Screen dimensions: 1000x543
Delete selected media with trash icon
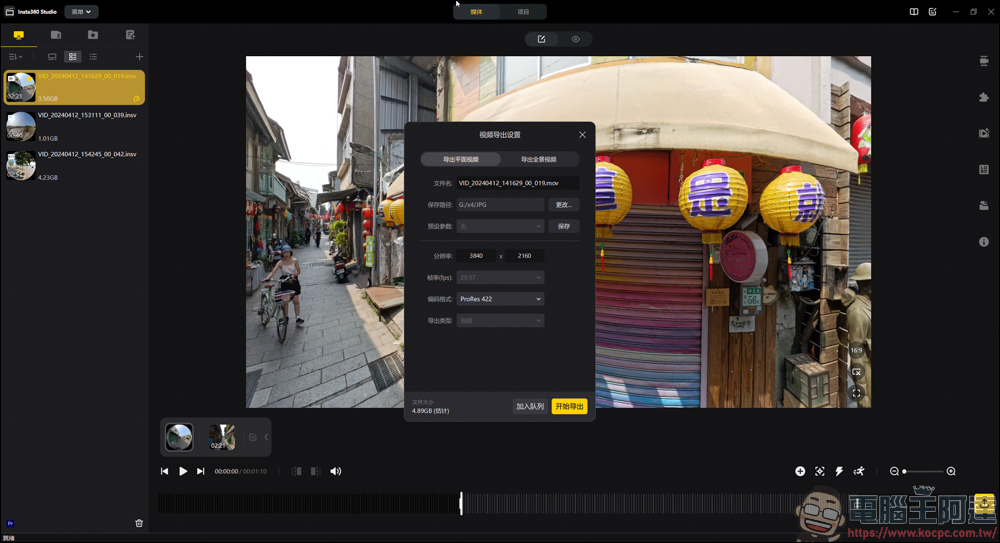pyautogui.click(x=139, y=523)
